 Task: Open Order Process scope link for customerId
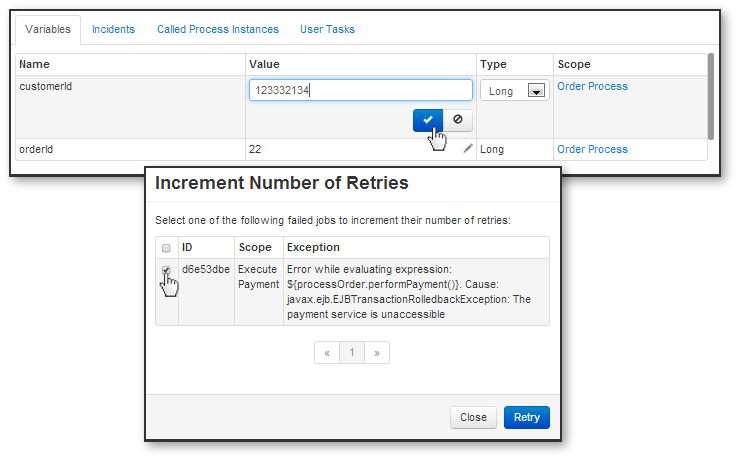[x=592, y=87]
